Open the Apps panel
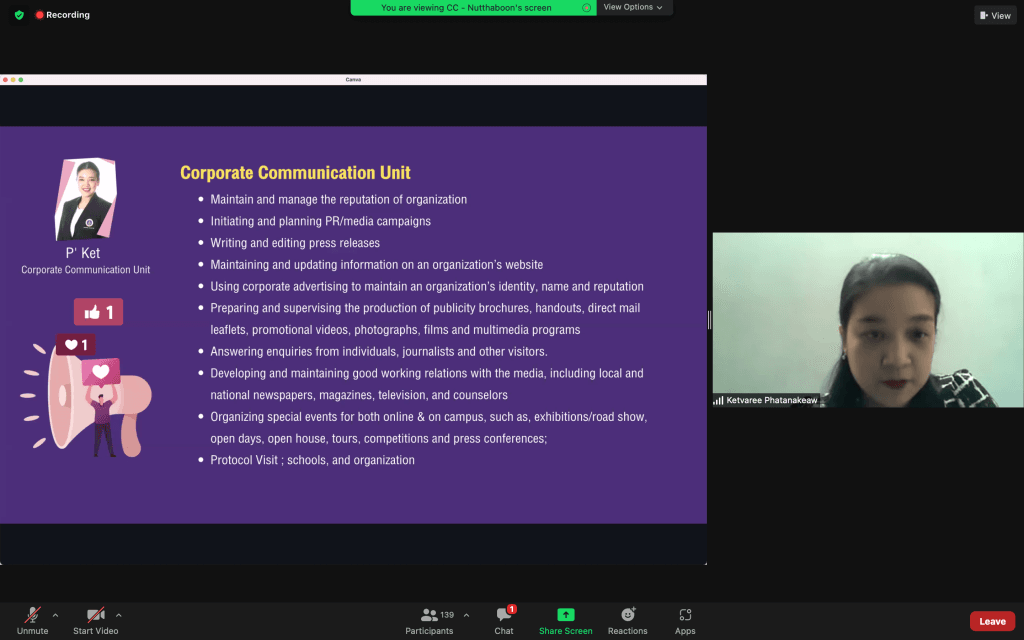 [685, 615]
